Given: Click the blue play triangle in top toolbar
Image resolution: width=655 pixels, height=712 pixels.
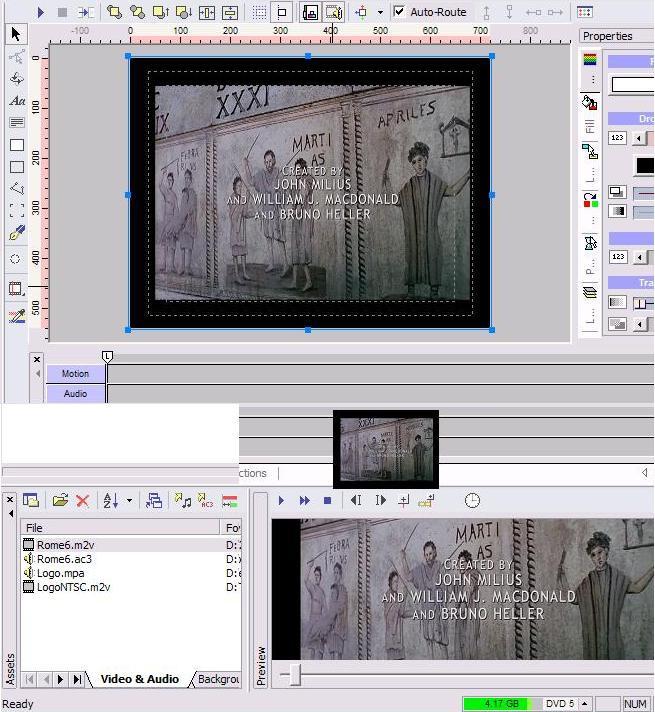Looking at the screenshot, I should (x=40, y=12).
